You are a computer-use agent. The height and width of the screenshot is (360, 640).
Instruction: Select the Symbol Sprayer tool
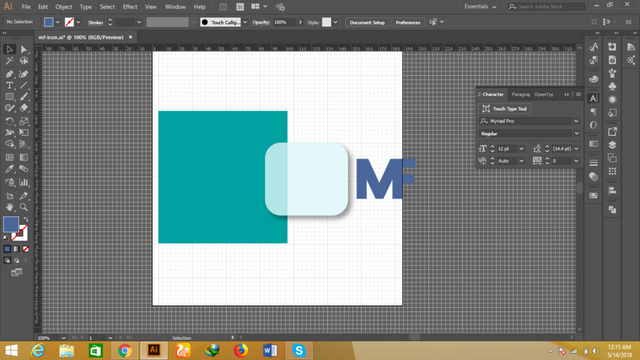pos(9,182)
